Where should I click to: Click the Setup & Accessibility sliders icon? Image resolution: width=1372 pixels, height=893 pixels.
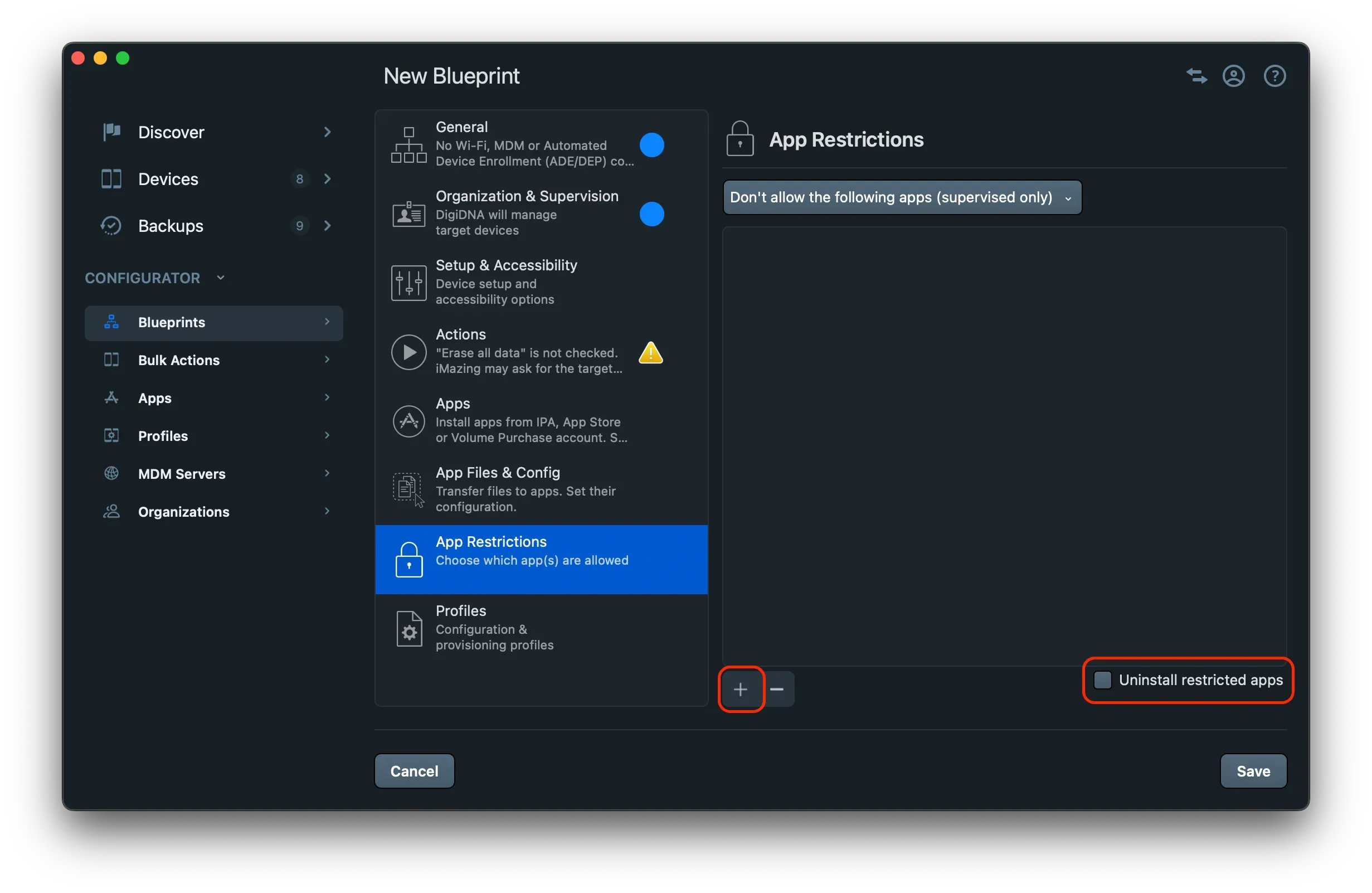pyautogui.click(x=408, y=283)
